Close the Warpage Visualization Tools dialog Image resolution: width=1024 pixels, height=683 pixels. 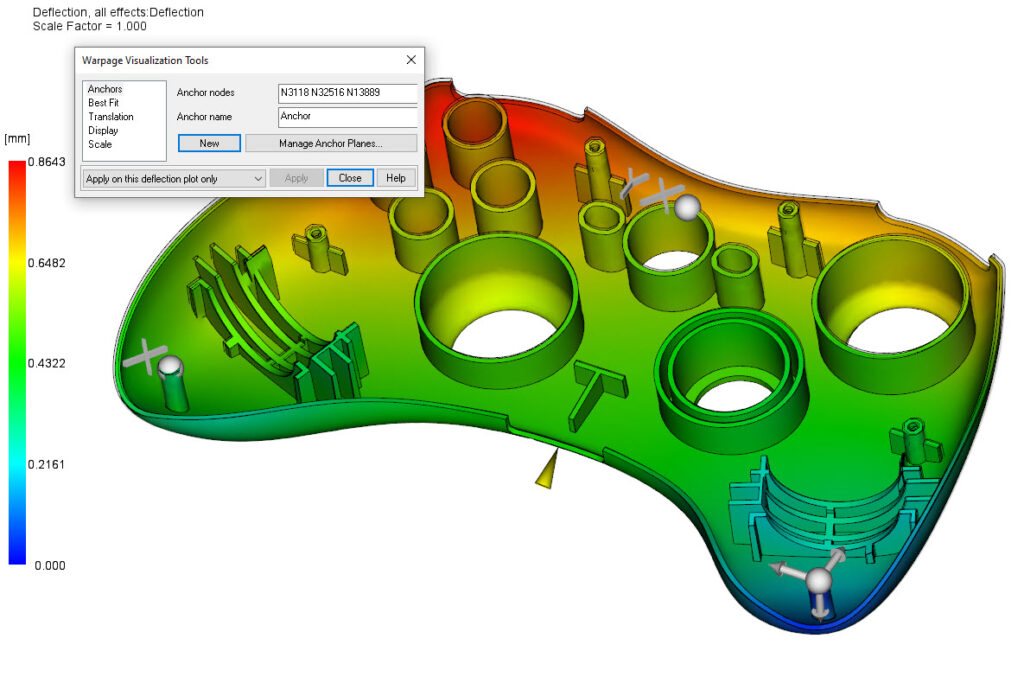pos(411,59)
